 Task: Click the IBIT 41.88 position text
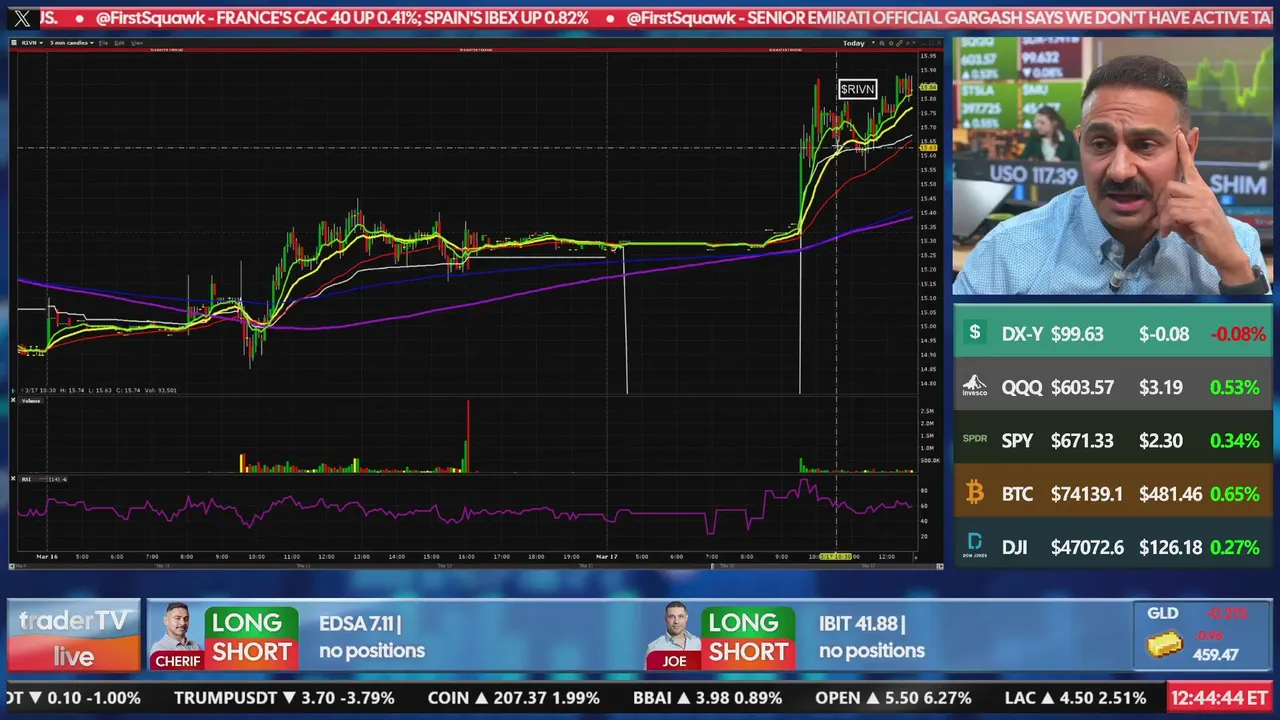point(862,624)
